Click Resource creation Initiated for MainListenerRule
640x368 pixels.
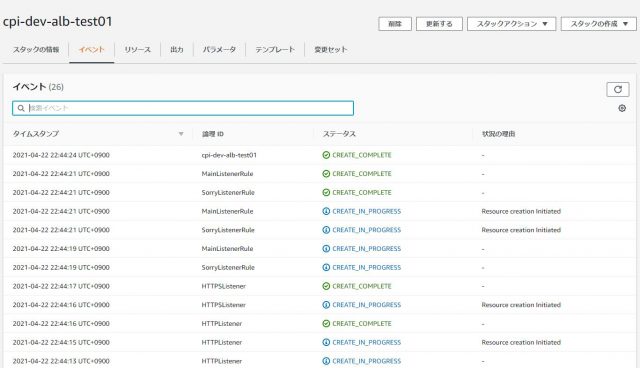pyautogui.click(x=521, y=211)
